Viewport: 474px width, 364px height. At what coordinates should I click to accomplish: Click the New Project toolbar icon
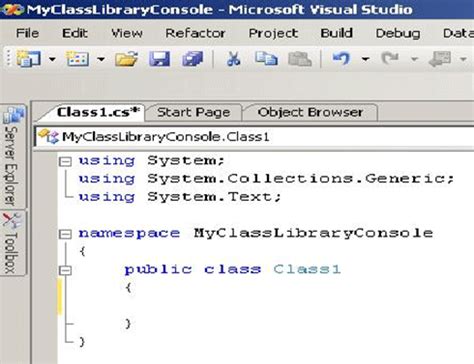tap(29, 59)
